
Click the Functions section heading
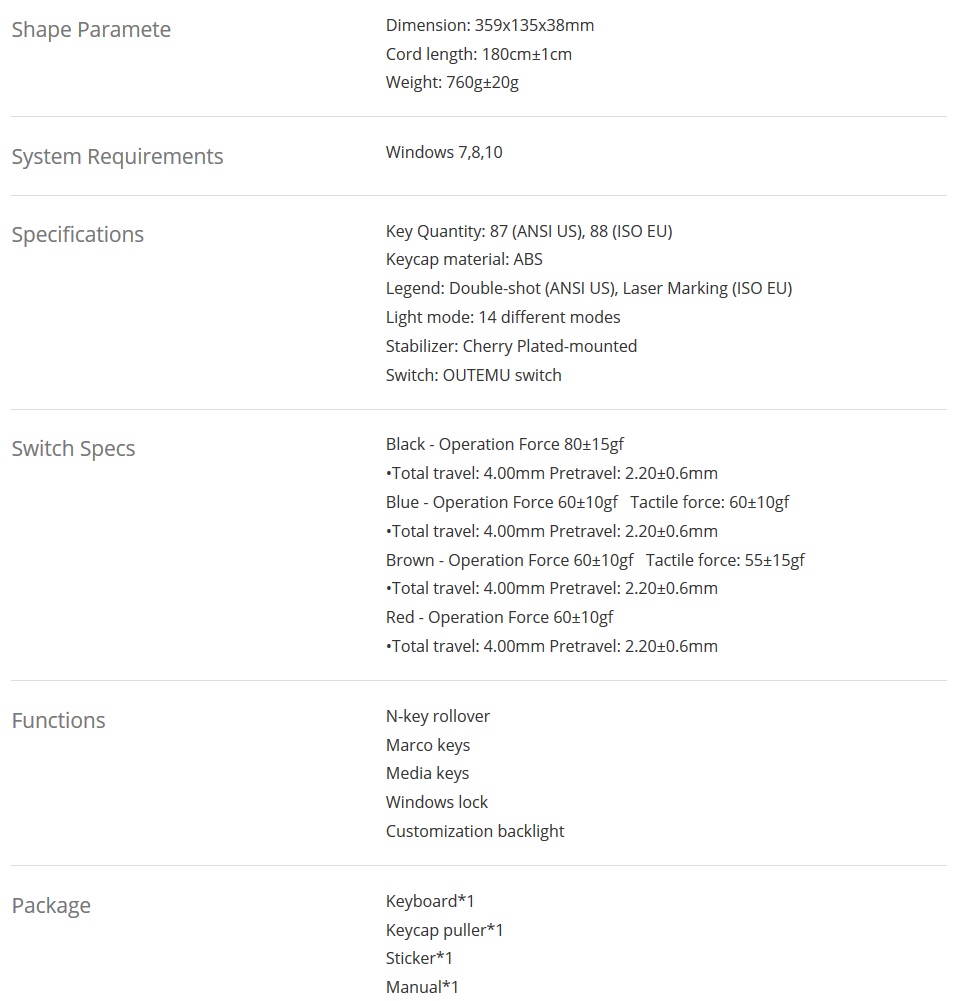[x=58, y=721]
